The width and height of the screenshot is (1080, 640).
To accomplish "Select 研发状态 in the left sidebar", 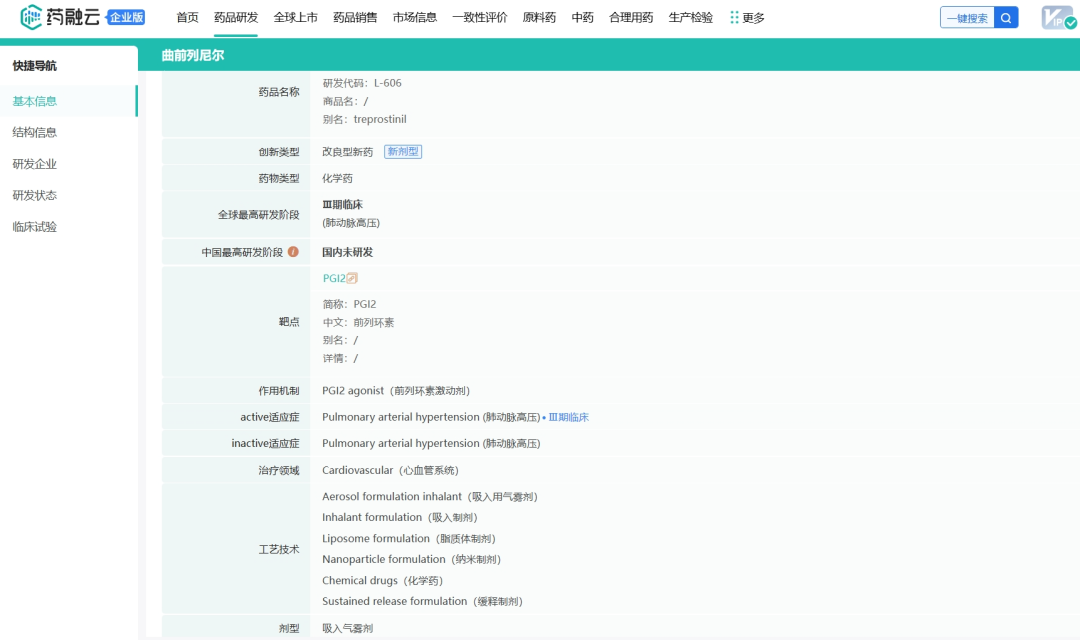I will (35, 195).
